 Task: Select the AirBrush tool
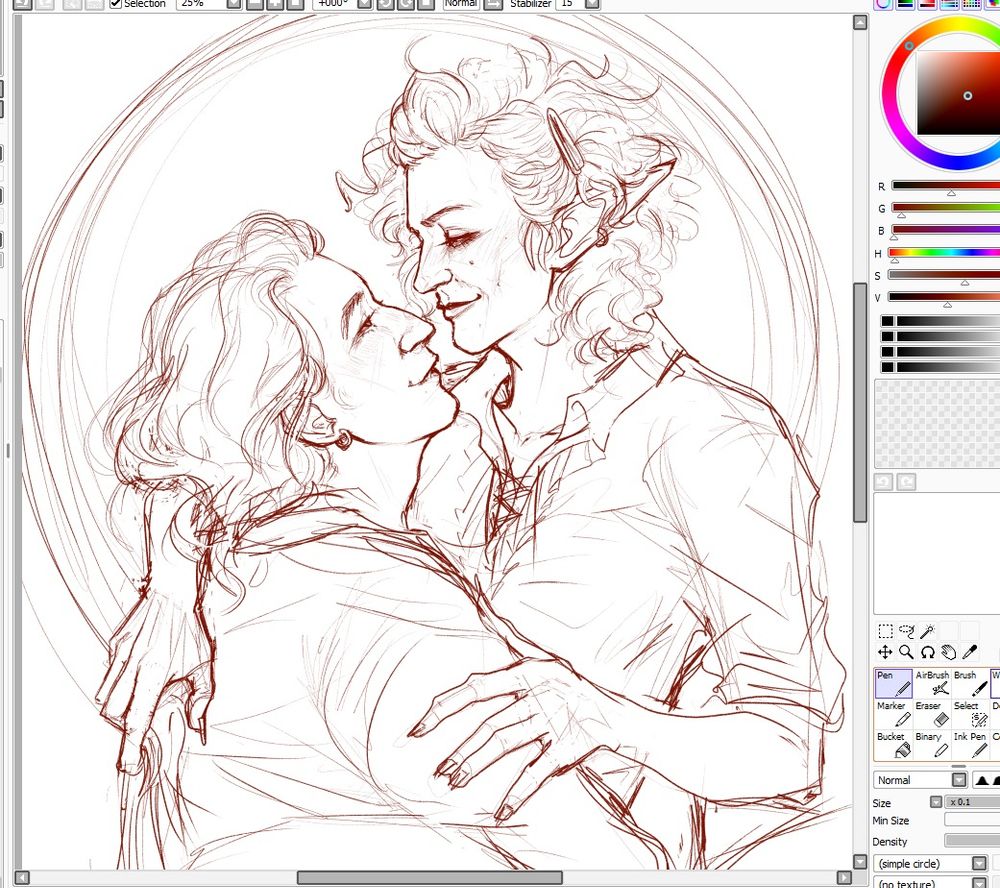[933, 682]
